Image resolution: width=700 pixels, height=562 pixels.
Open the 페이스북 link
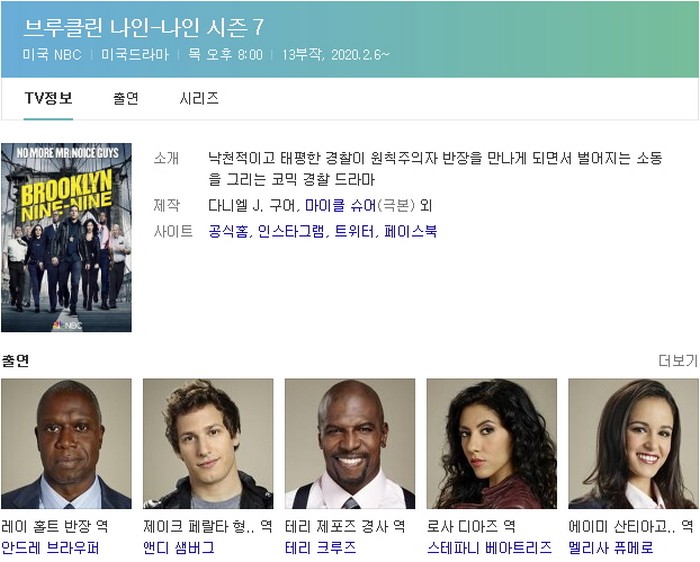point(410,231)
